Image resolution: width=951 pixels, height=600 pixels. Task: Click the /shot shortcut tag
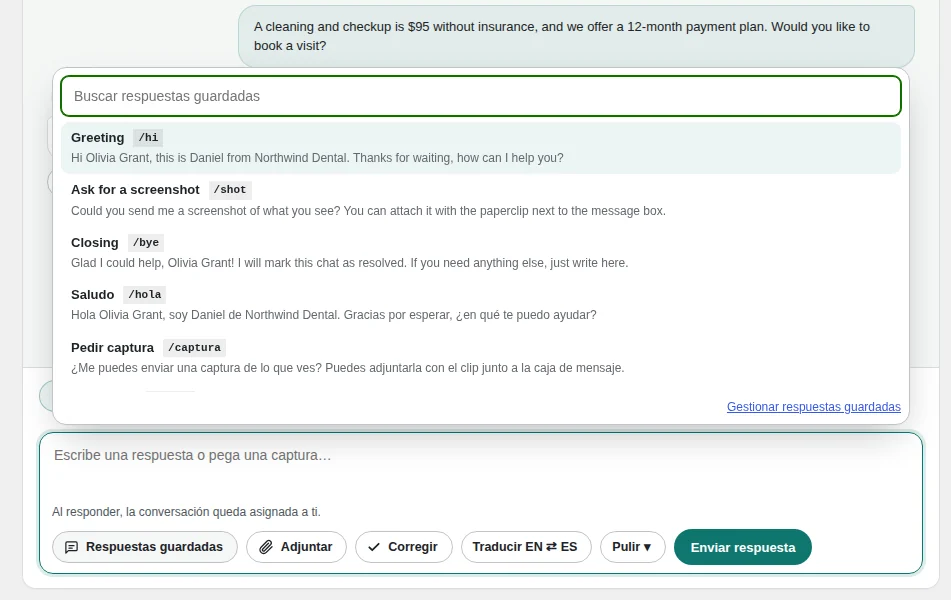coord(230,190)
